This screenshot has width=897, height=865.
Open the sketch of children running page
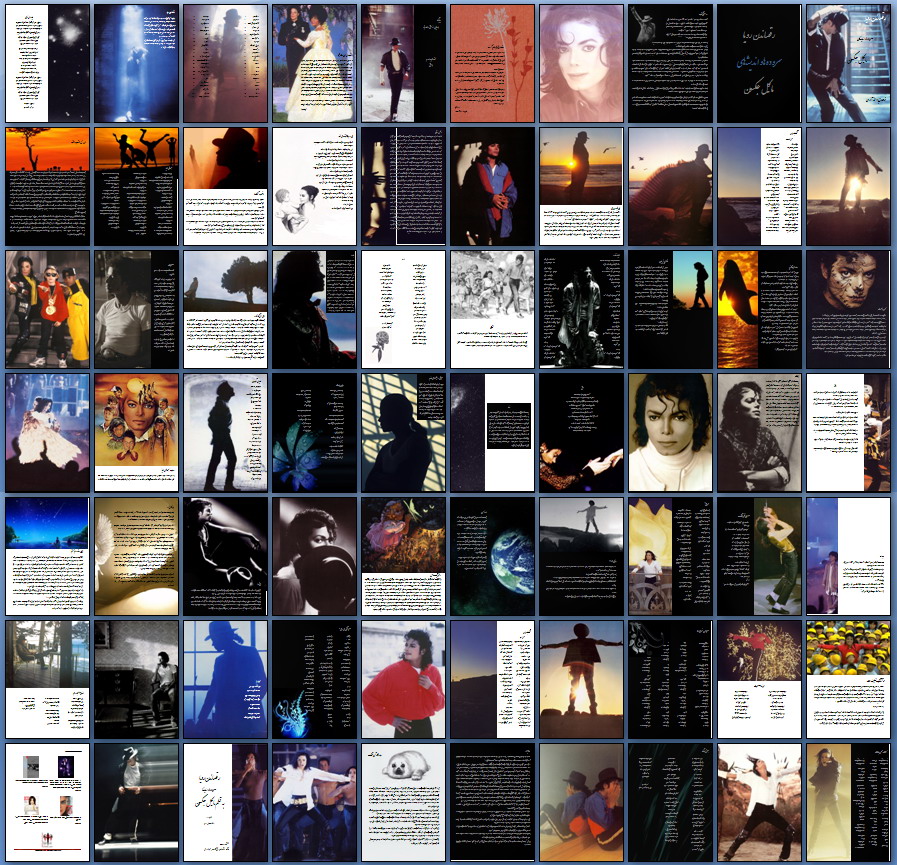point(491,309)
